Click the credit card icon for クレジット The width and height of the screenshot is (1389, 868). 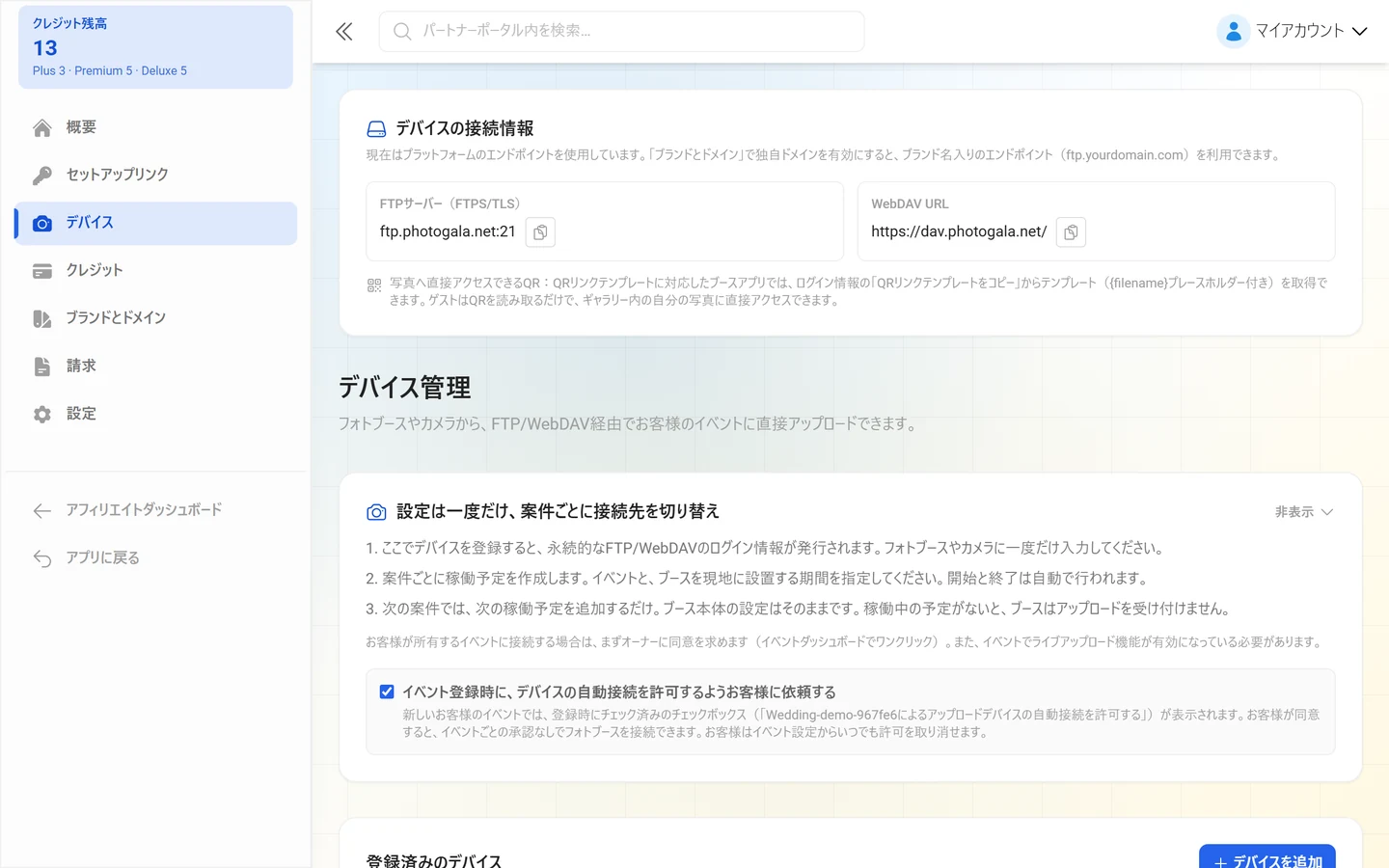tap(42, 271)
